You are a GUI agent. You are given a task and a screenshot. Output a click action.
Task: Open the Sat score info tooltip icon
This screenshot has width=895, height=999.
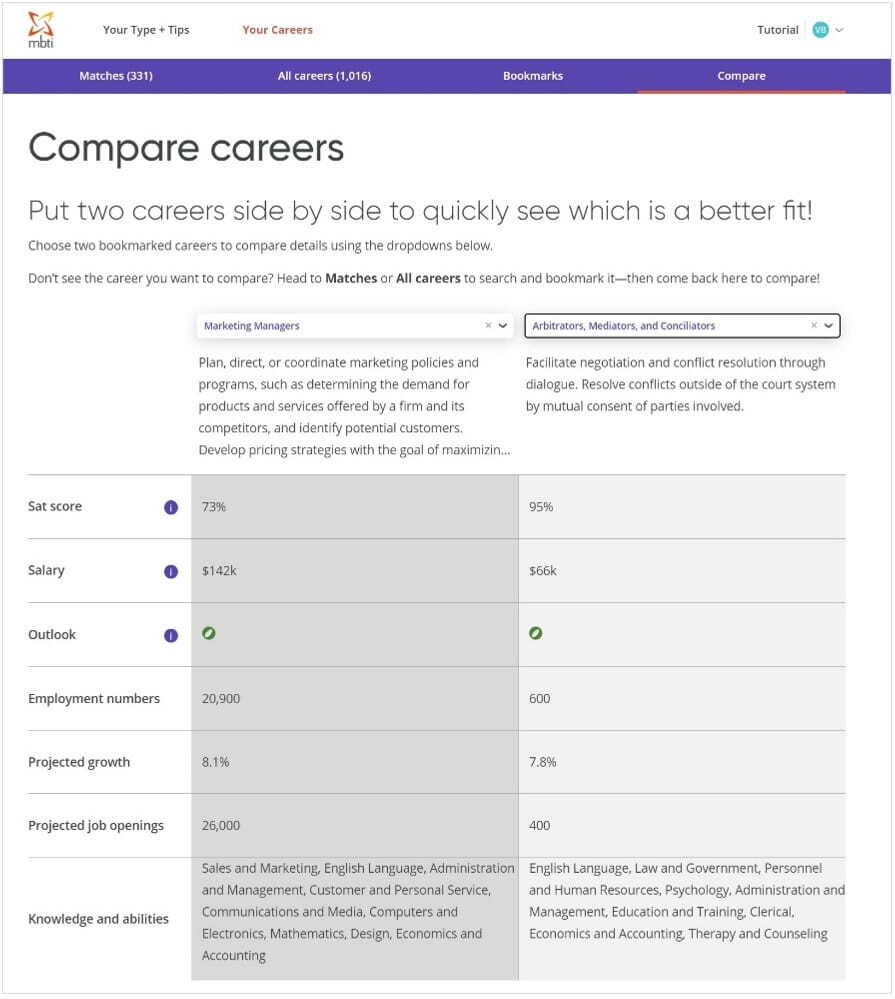pyautogui.click(x=171, y=506)
